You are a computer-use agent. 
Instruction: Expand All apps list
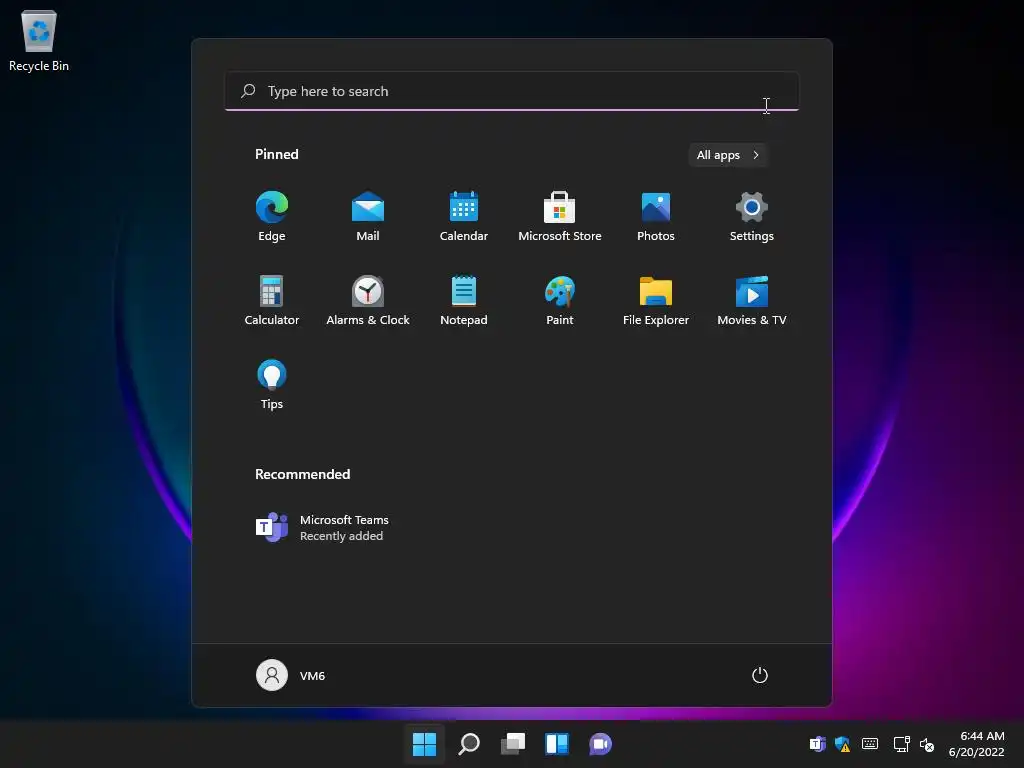pyautogui.click(x=728, y=155)
